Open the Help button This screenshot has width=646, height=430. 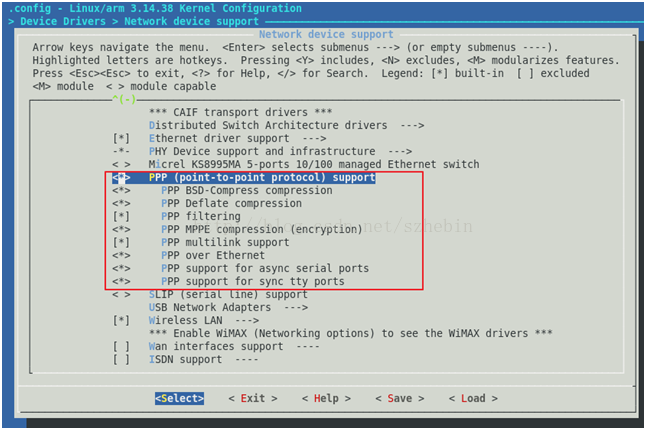(x=326, y=398)
